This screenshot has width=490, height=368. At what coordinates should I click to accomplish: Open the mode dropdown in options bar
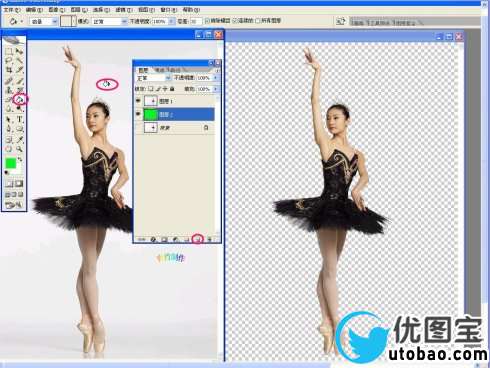pos(109,22)
